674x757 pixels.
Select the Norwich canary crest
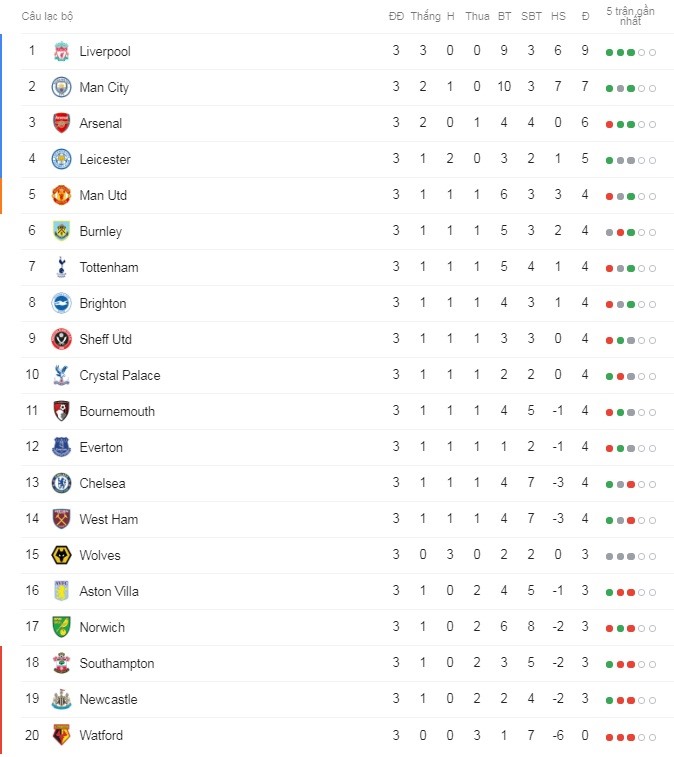coord(61,627)
